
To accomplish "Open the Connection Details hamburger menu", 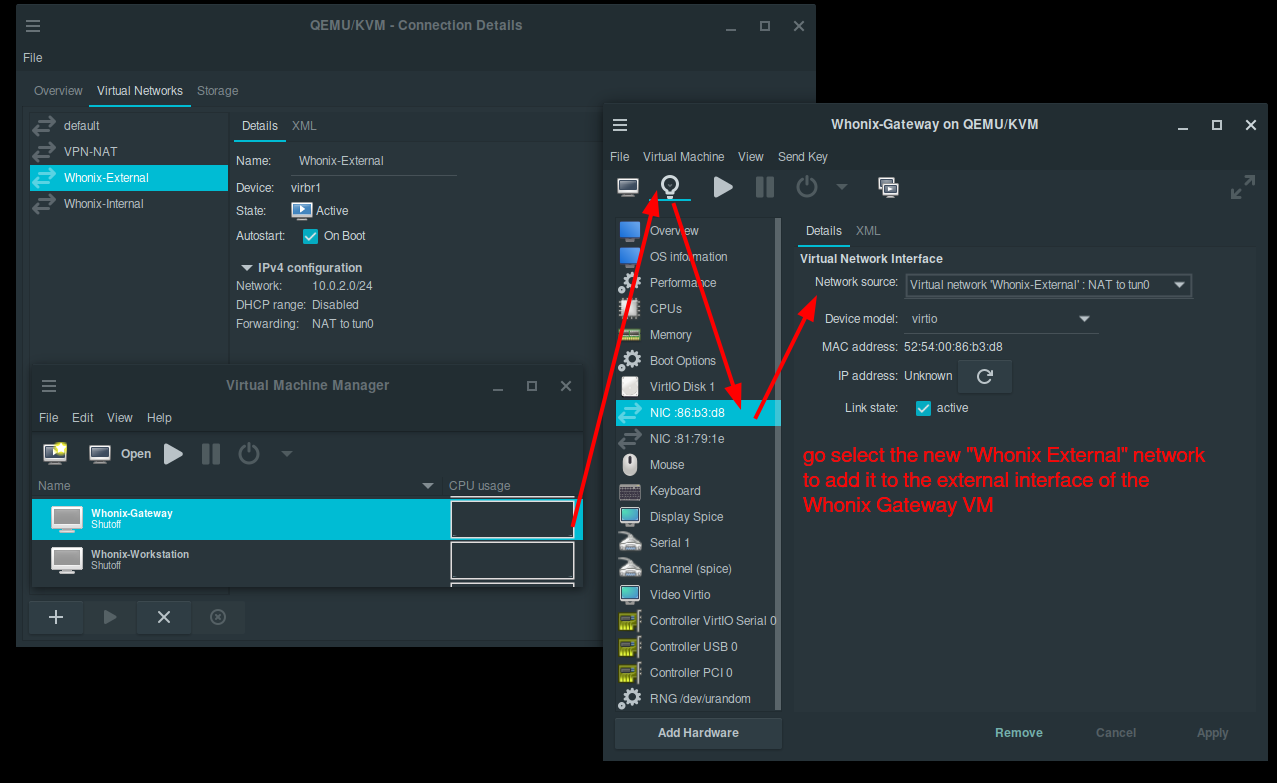I will click(x=34, y=26).
